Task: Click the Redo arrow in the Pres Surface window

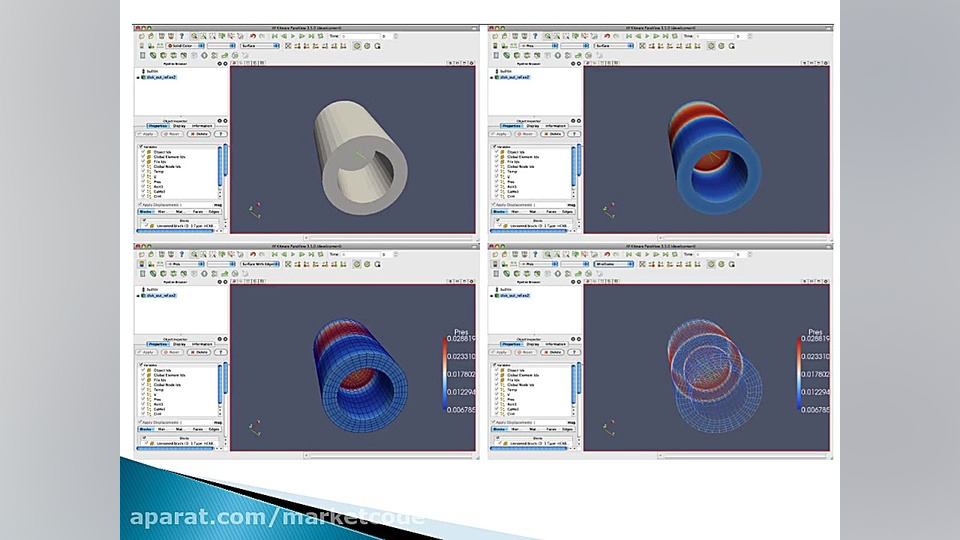Action: [x=616, y=36]
